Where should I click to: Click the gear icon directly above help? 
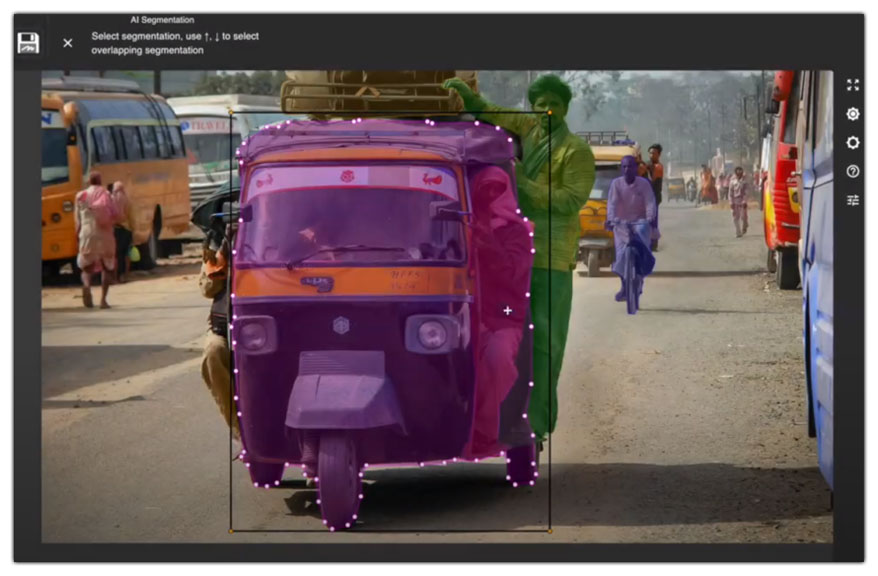tap(852, 143)
